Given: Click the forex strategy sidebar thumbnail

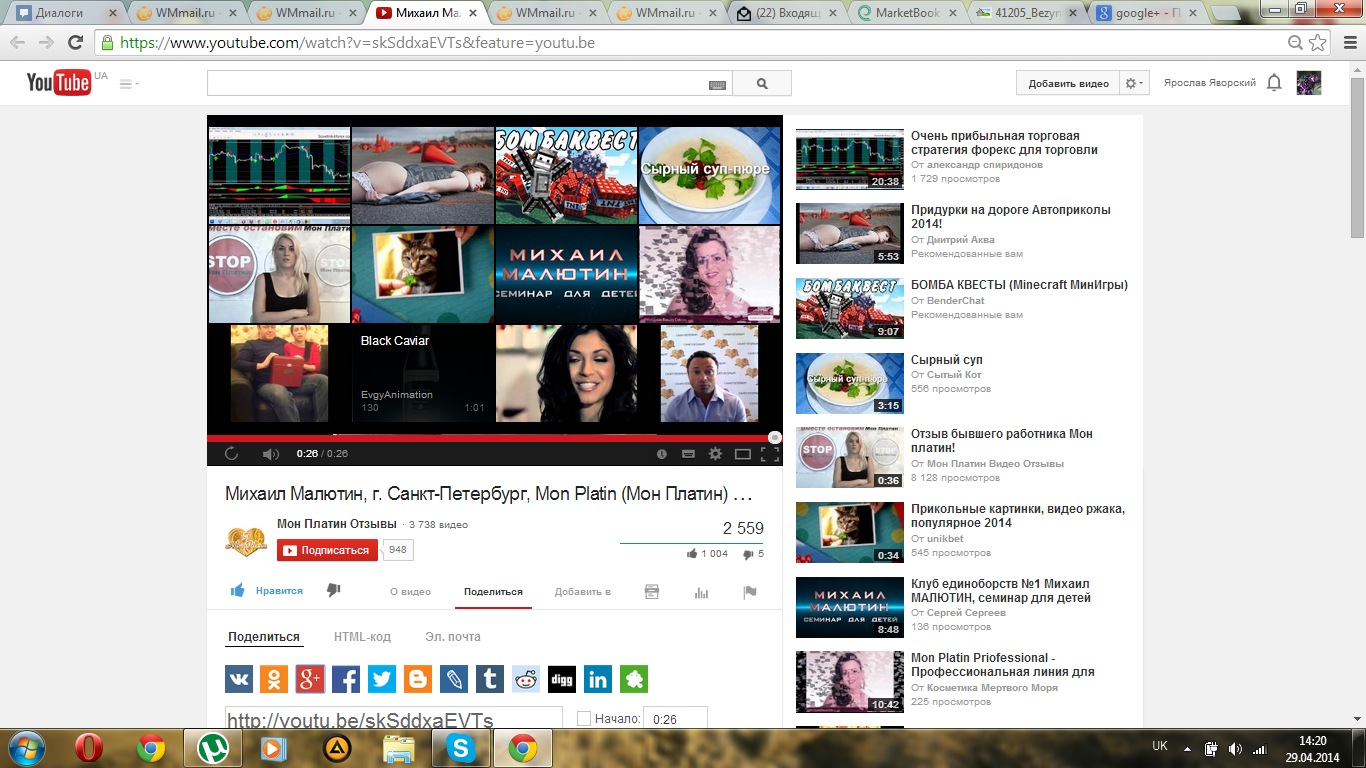Looking at the screenshot, I should tap(849, 160).
